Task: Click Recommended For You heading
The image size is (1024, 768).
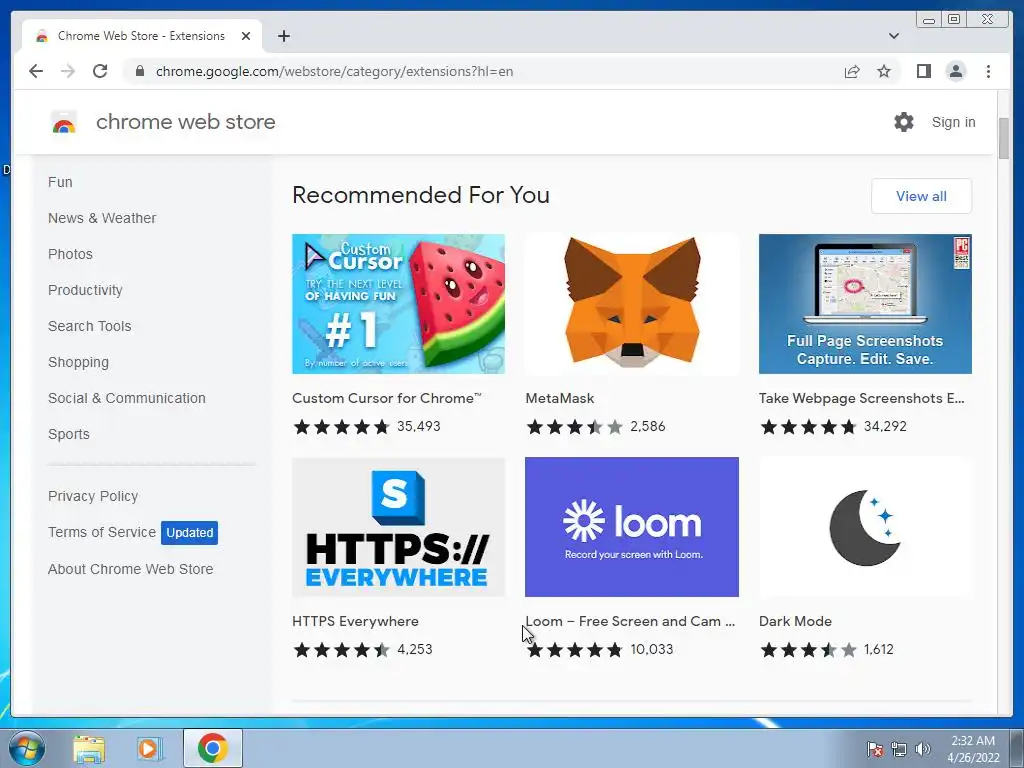Action: coord(421,195)
